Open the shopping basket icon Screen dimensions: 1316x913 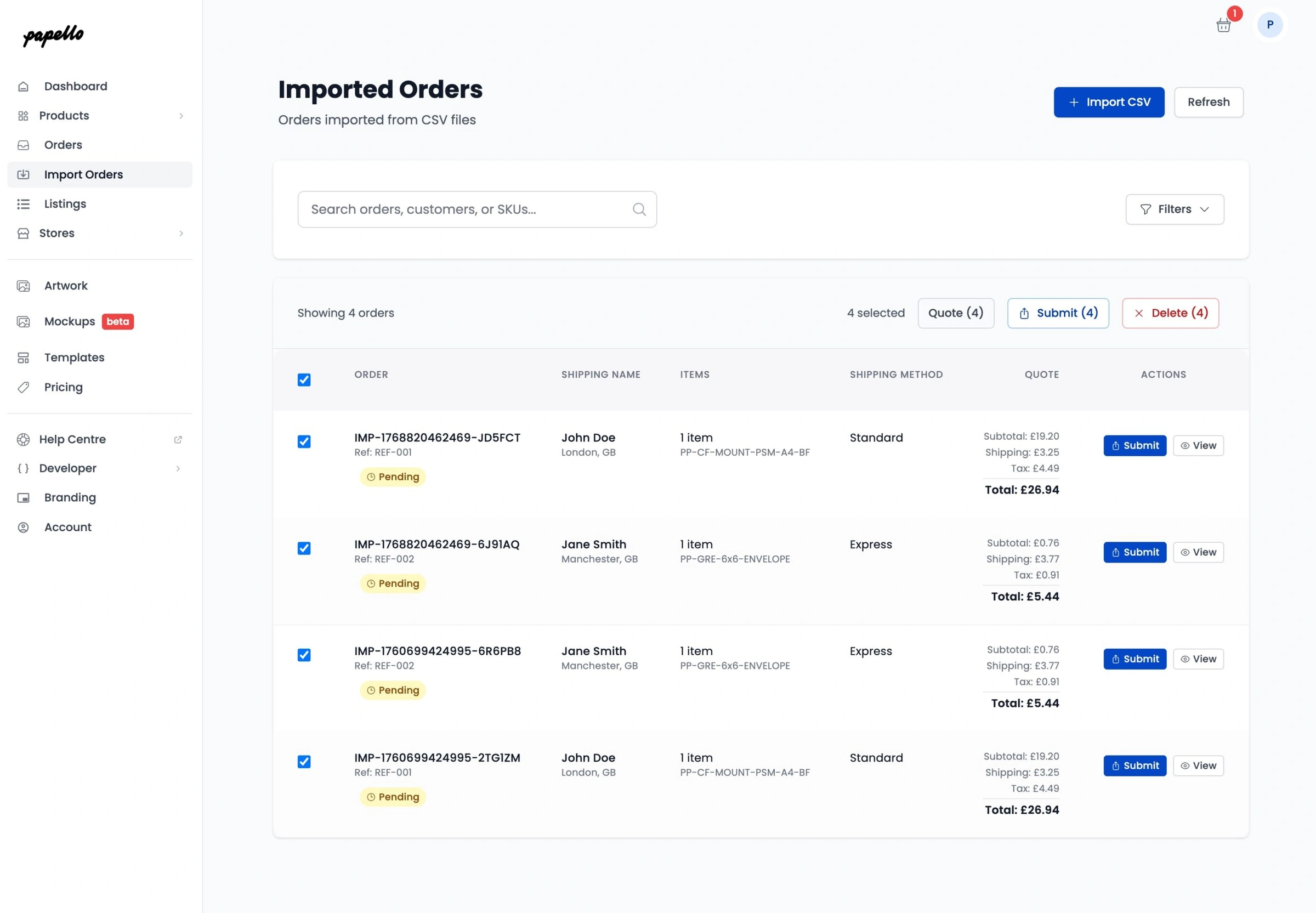[1223, 25]
